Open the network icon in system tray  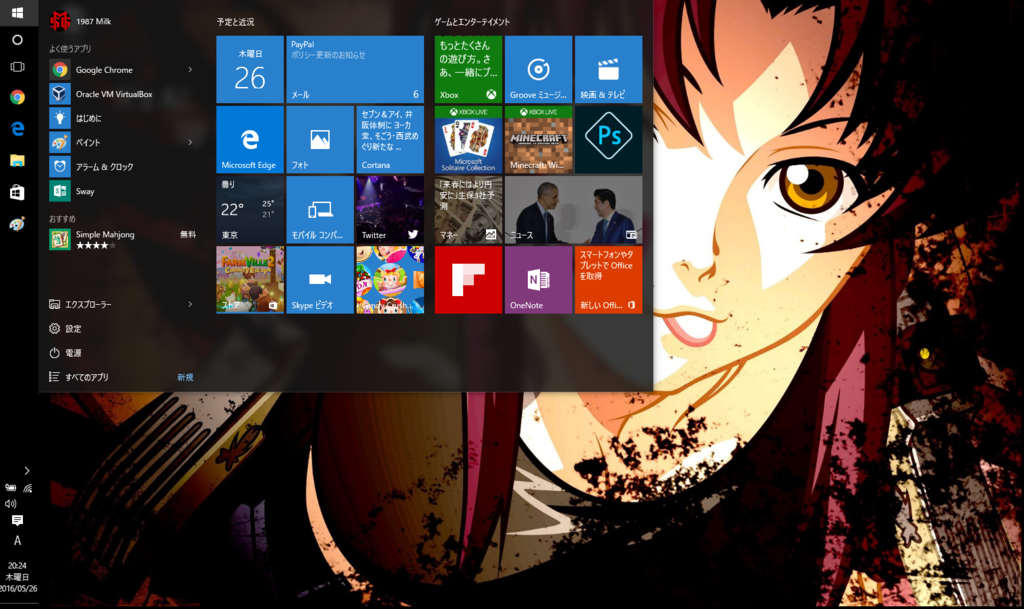pos(27,488)
